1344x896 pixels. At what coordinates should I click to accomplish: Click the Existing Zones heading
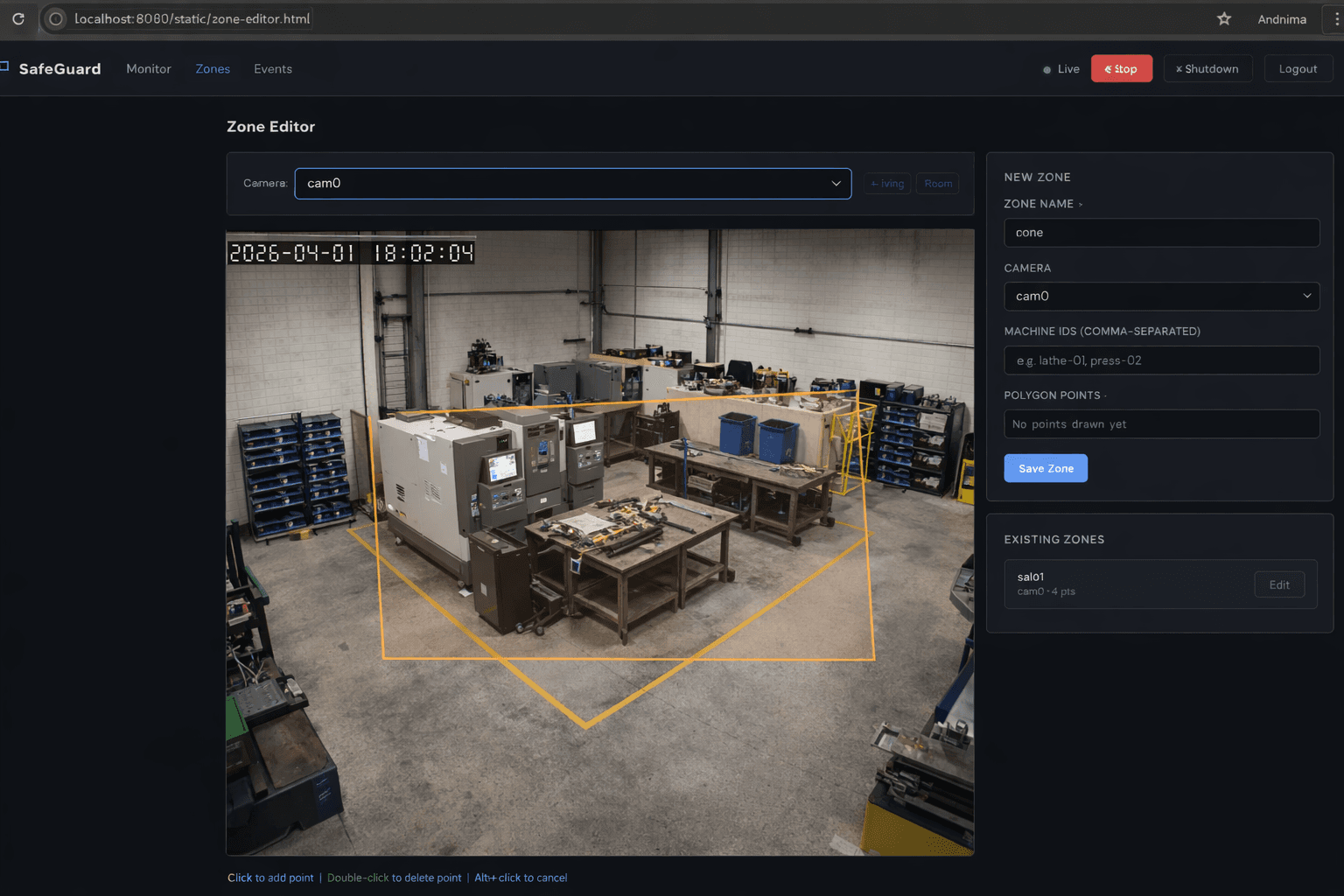1053,540
